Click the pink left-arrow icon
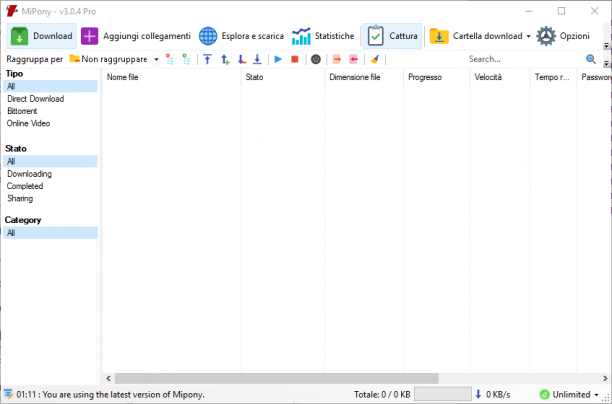The height and width of the screenshot is (404, 612). (354, 59)
